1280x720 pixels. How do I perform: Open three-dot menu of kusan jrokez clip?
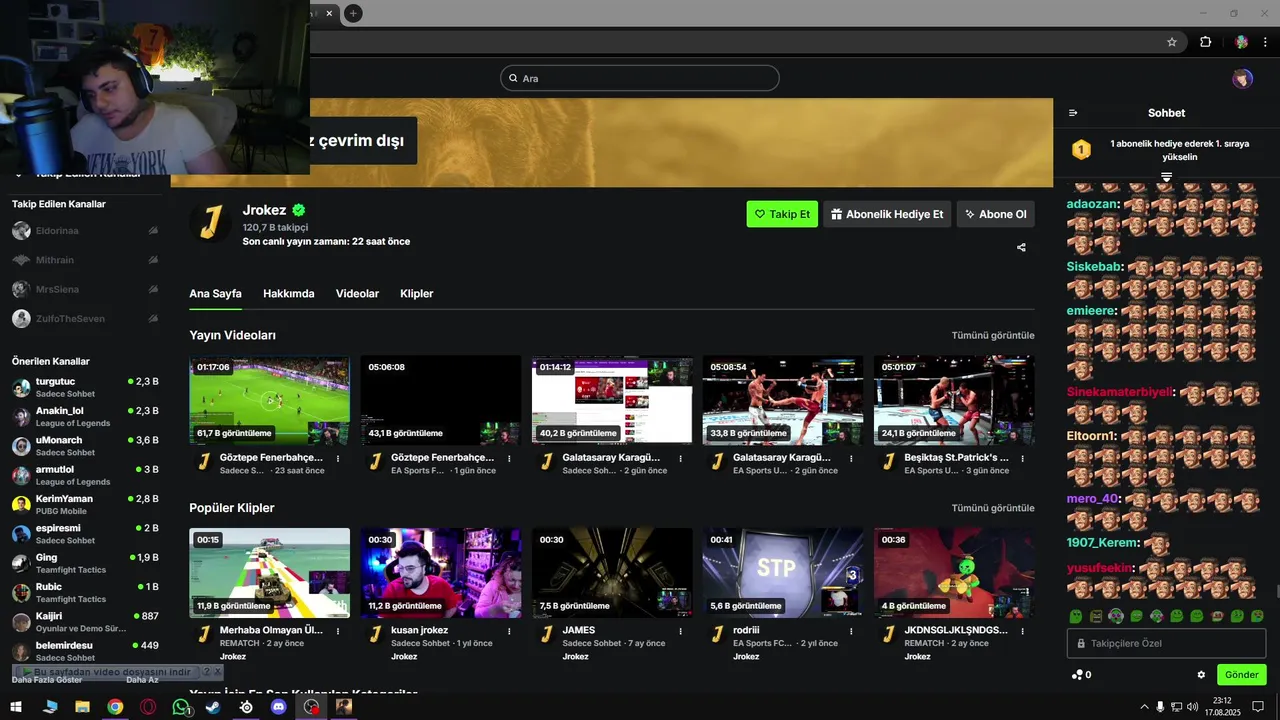(509, 632)
